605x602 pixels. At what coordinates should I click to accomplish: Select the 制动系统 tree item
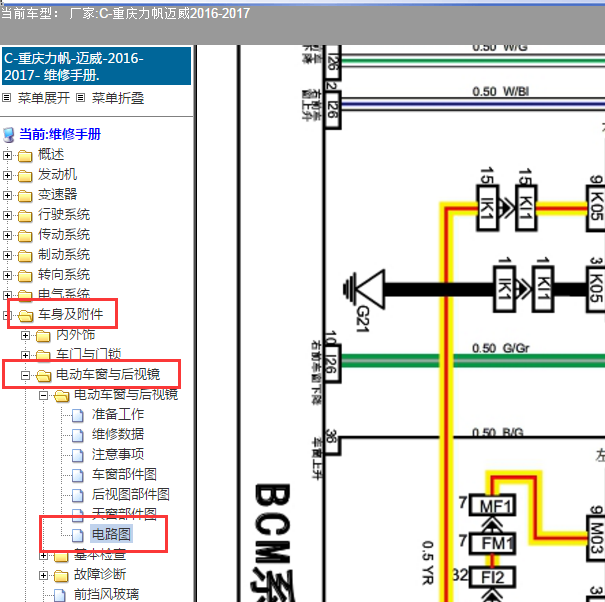point(64,255)
